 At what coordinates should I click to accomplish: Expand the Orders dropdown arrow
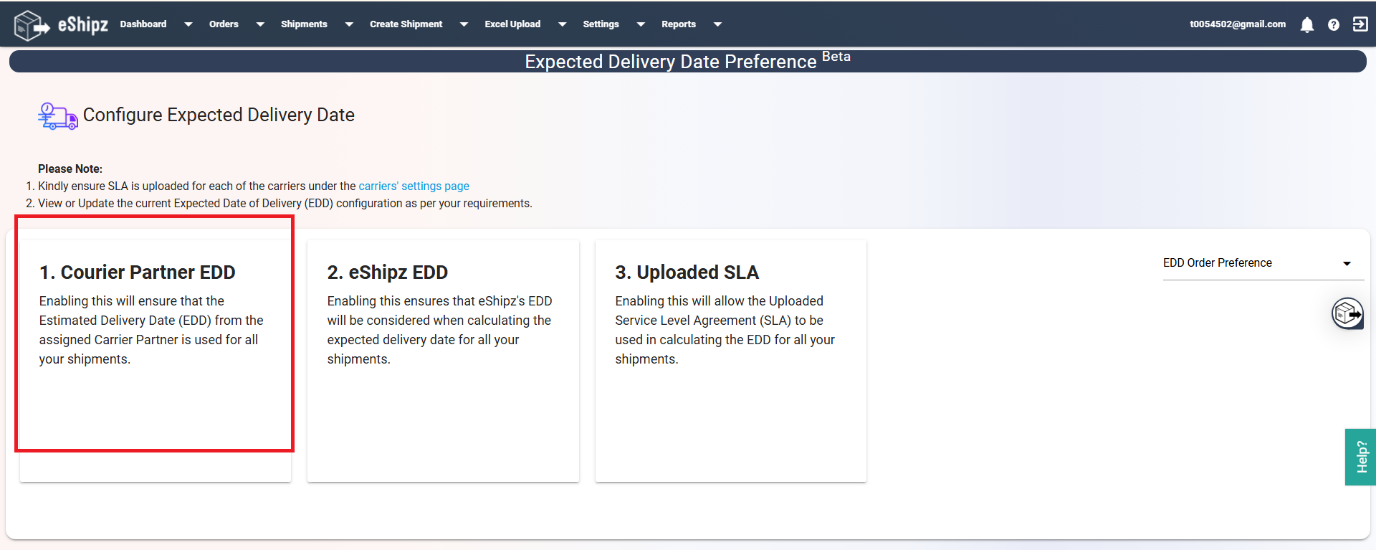click(x=260, y=25)
